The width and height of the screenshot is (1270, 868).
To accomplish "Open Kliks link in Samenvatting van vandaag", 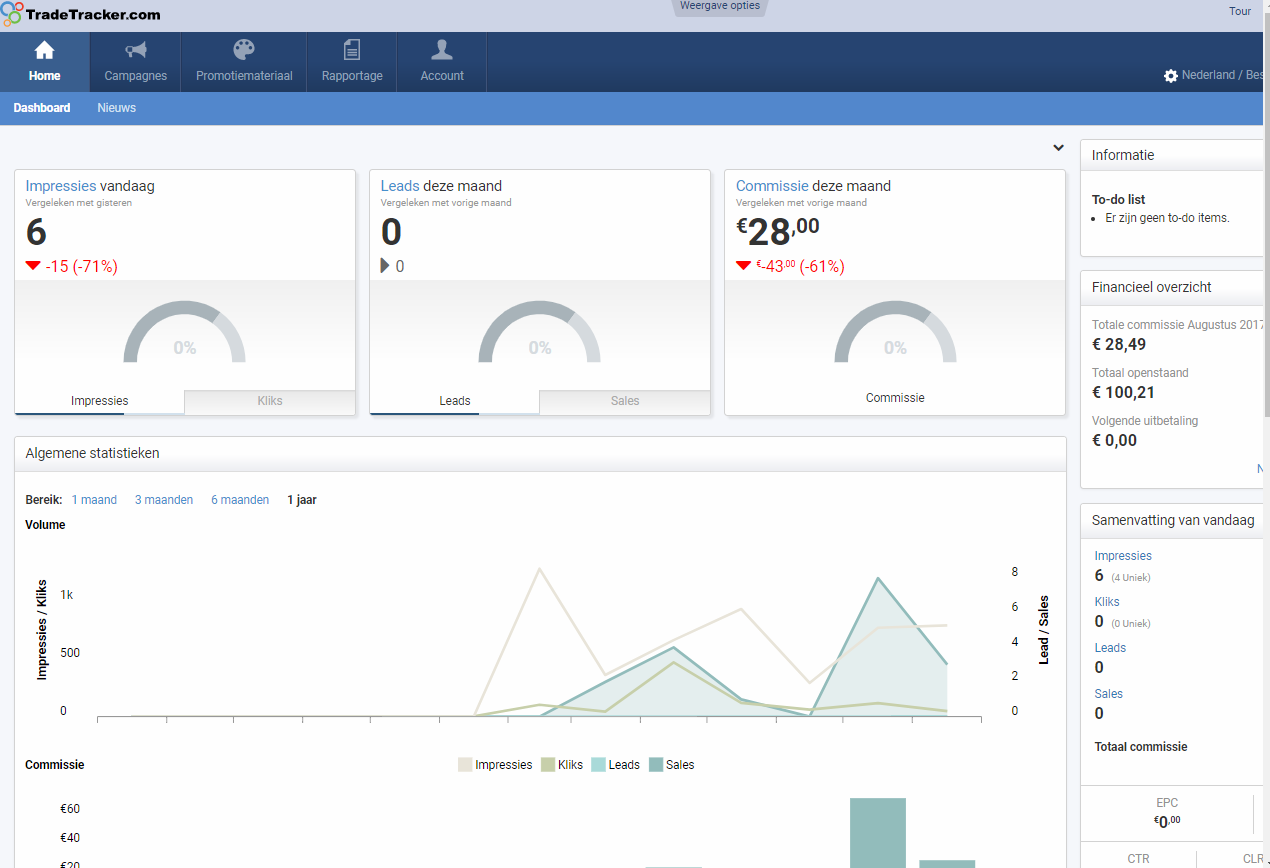I will click(x=1107, y=602).
